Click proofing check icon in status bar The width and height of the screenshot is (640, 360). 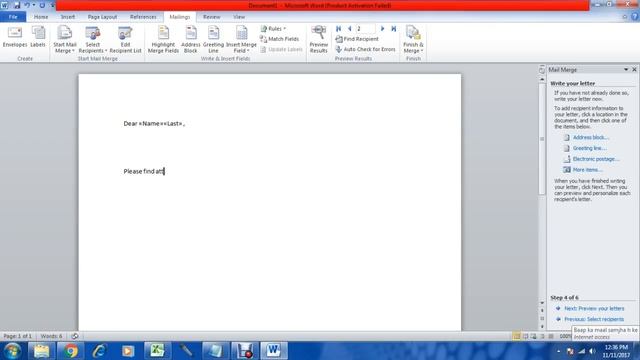75,336
